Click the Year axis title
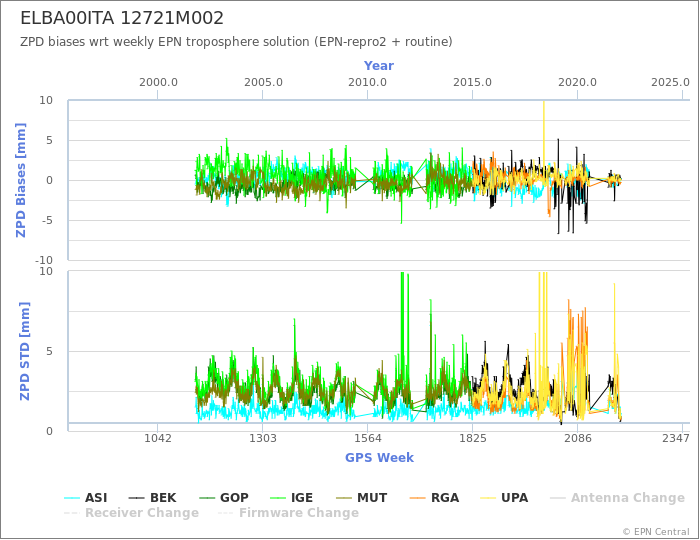Viewport: 700px width, 540px height. (379, 66)
